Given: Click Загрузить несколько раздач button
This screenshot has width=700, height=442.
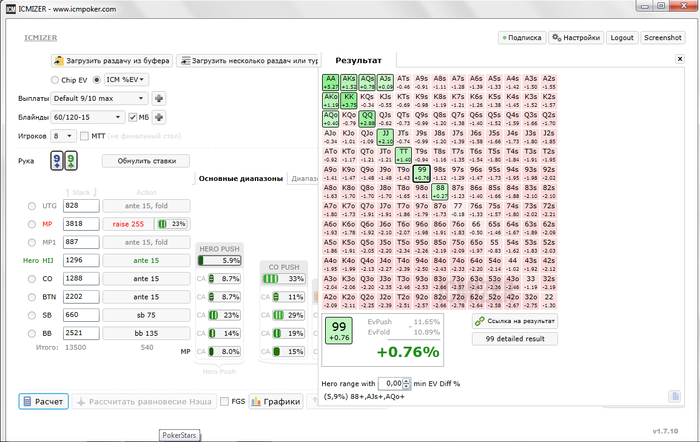Looking at the screenshot, I should [248, 61].
